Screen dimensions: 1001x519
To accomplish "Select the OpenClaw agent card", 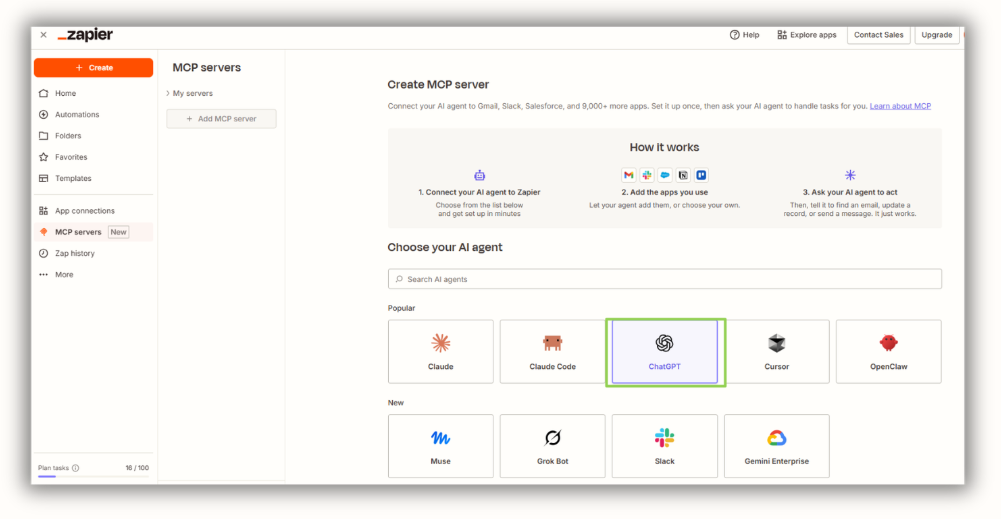I will [x=889, y=352].
